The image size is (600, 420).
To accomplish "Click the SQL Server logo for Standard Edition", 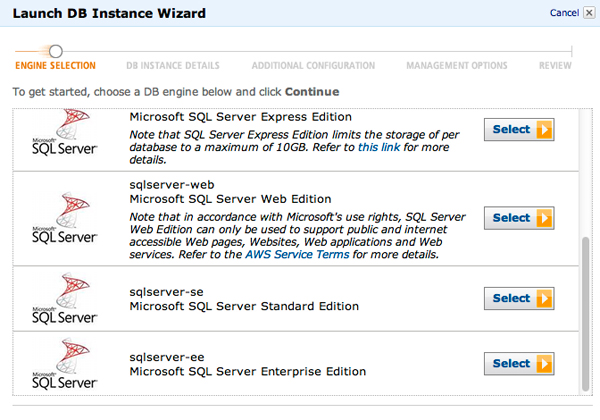I will pos(65,298).
